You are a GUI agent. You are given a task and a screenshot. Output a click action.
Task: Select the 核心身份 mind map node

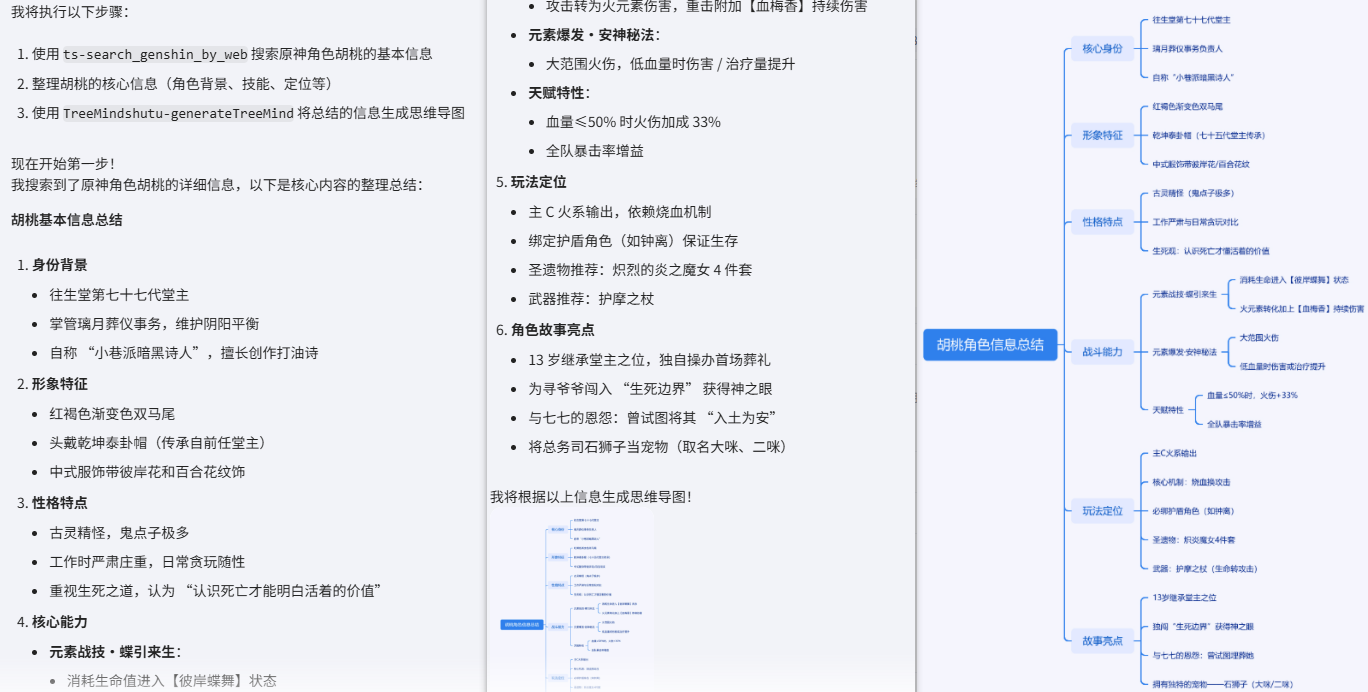pyautogui.click(x=1102, y=48)
